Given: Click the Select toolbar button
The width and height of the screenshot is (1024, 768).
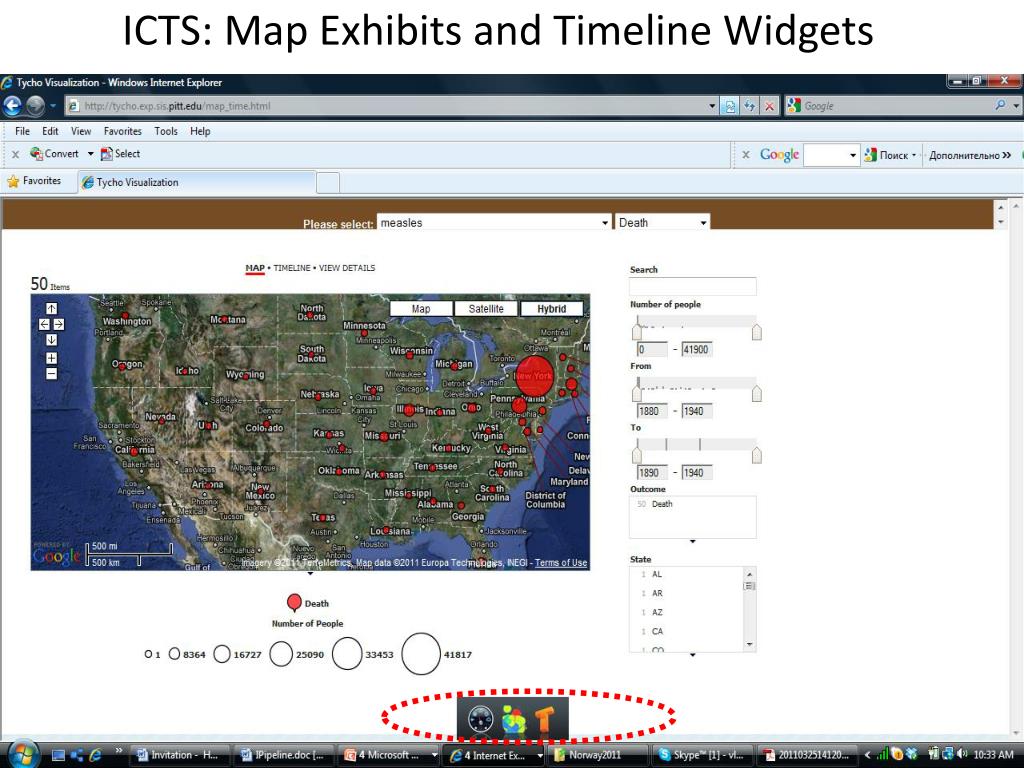Looking at the screenshot, I should (120, 153).
